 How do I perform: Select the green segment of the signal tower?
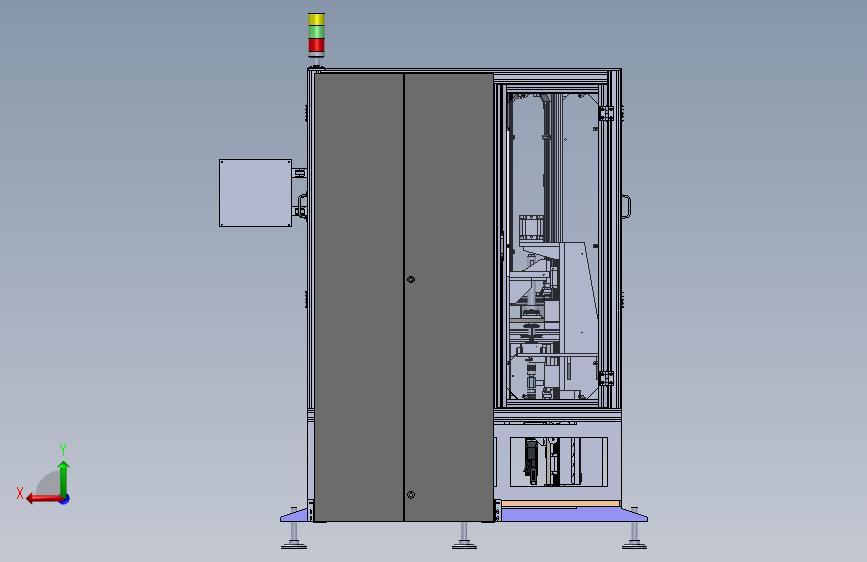[x=316, y=32]
